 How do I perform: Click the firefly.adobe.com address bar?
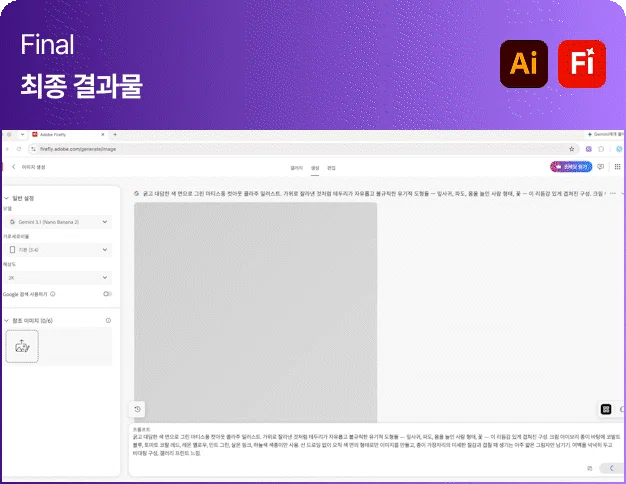(x=302, y=149)
